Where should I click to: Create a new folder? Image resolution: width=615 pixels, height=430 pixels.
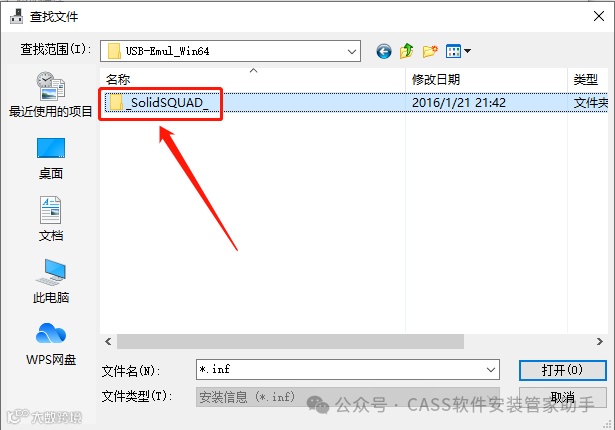pyautogui.click(x=430, y=51)
